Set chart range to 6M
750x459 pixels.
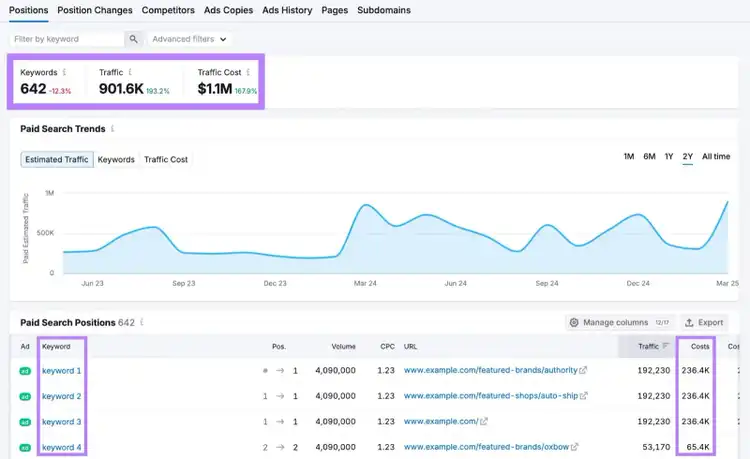click(649, 156)
